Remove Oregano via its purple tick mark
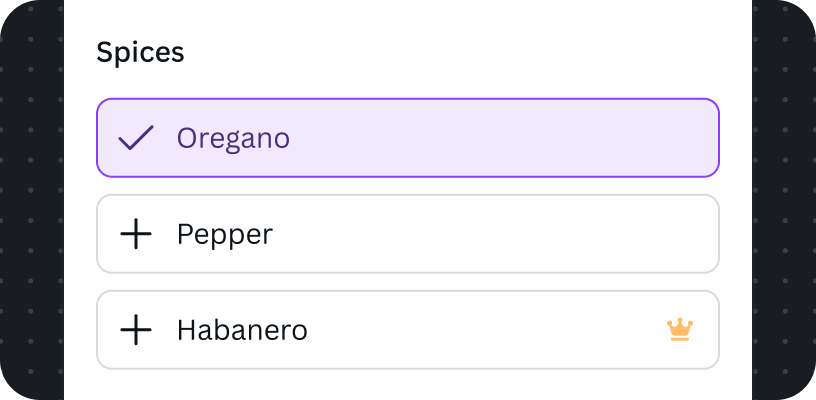Image resolution: width=816 pixels, height=400 pixels. (x=136, y=138)
